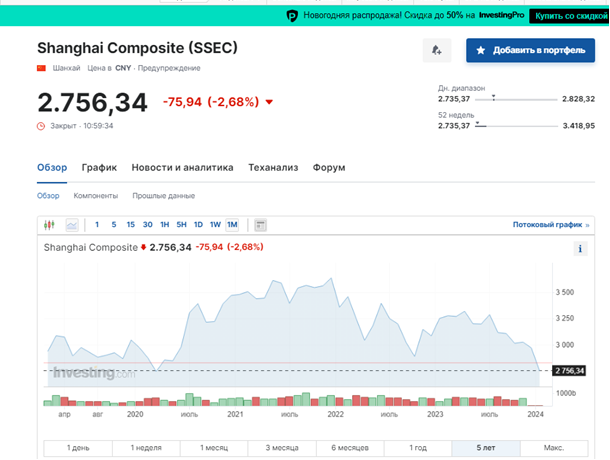610x460 pixels.
Task: Click the Shanghai Composite (SSEC) heading
Action: [x=137, y=48]
